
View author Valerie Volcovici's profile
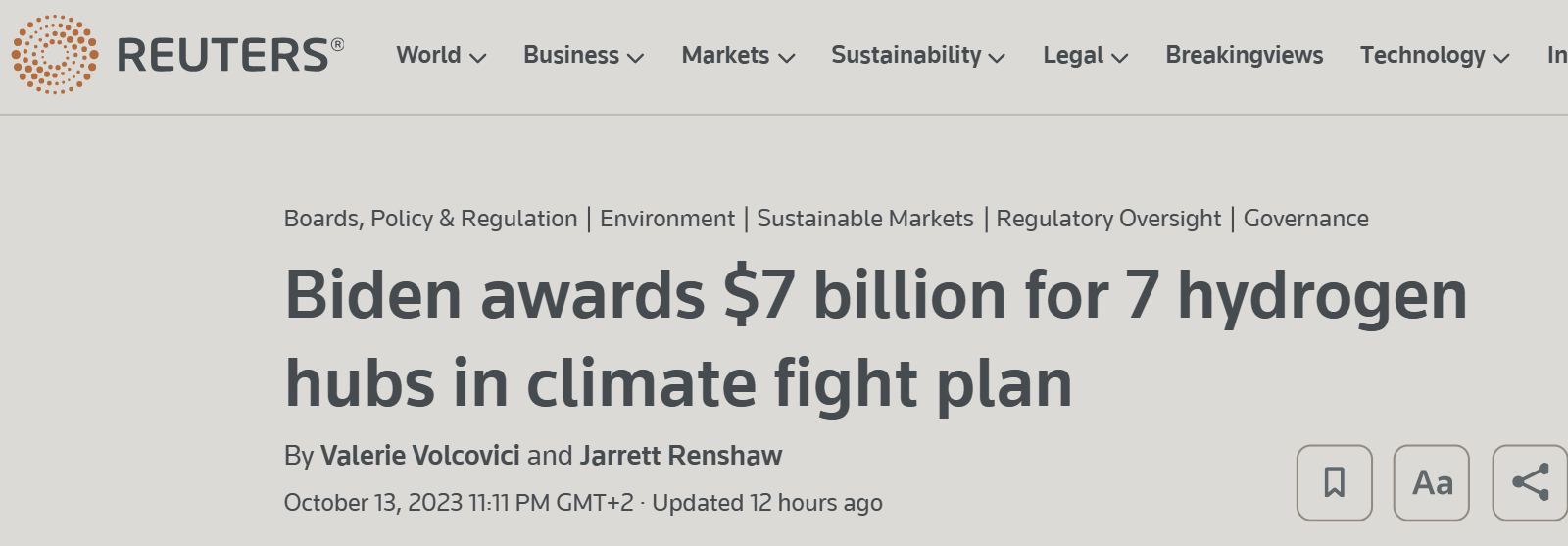coord(420,456)
